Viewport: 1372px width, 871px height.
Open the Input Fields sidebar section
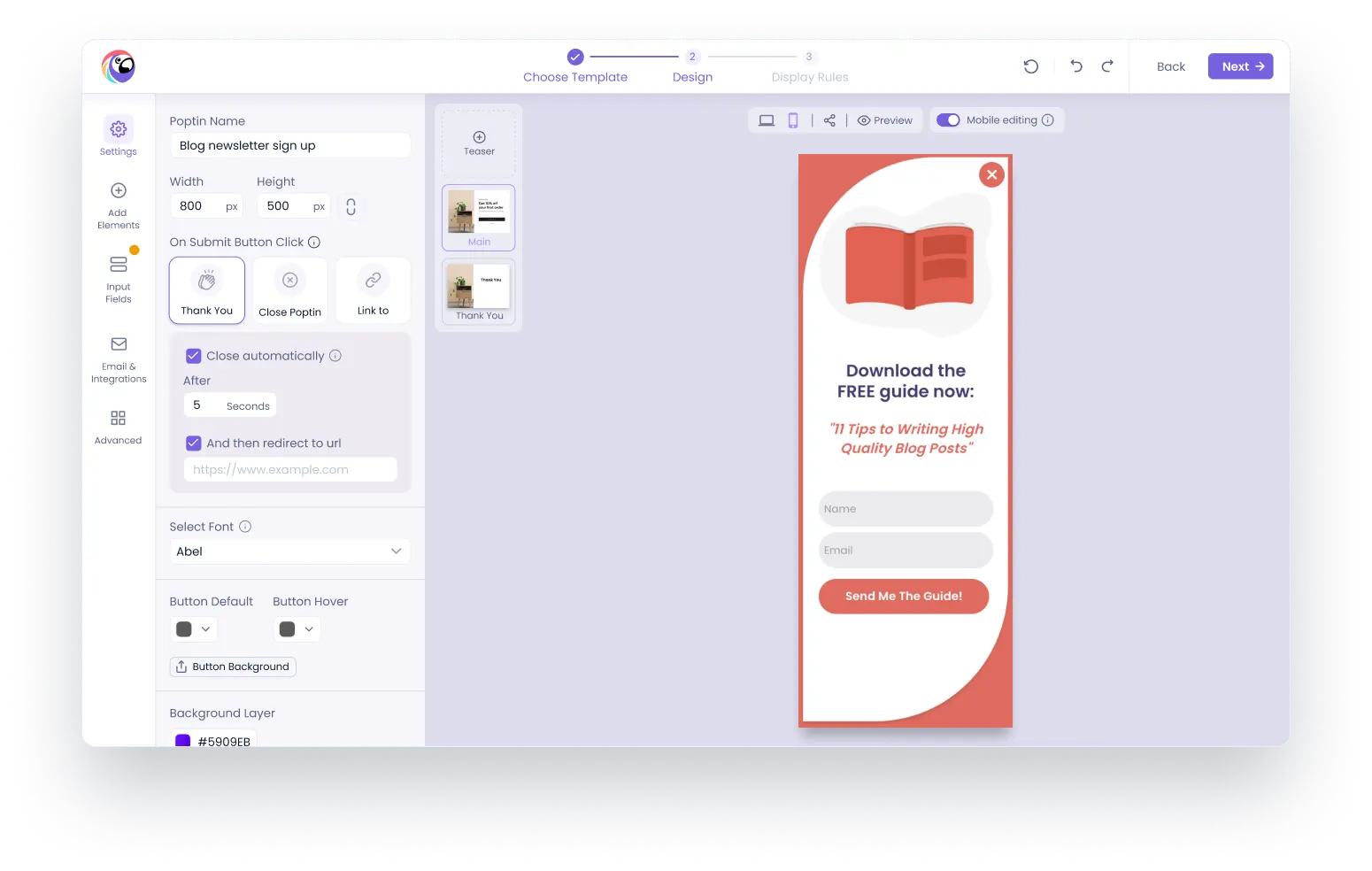(118, 279)
